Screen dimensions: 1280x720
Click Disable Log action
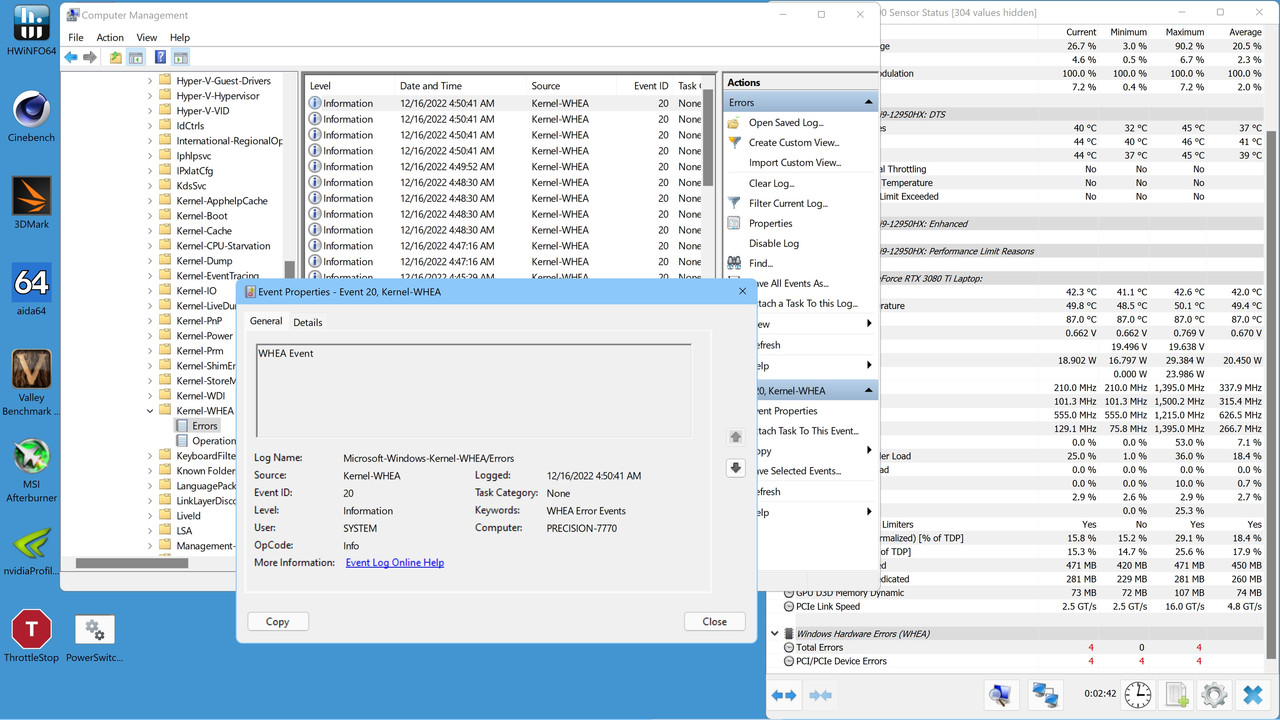click(774, 244)
